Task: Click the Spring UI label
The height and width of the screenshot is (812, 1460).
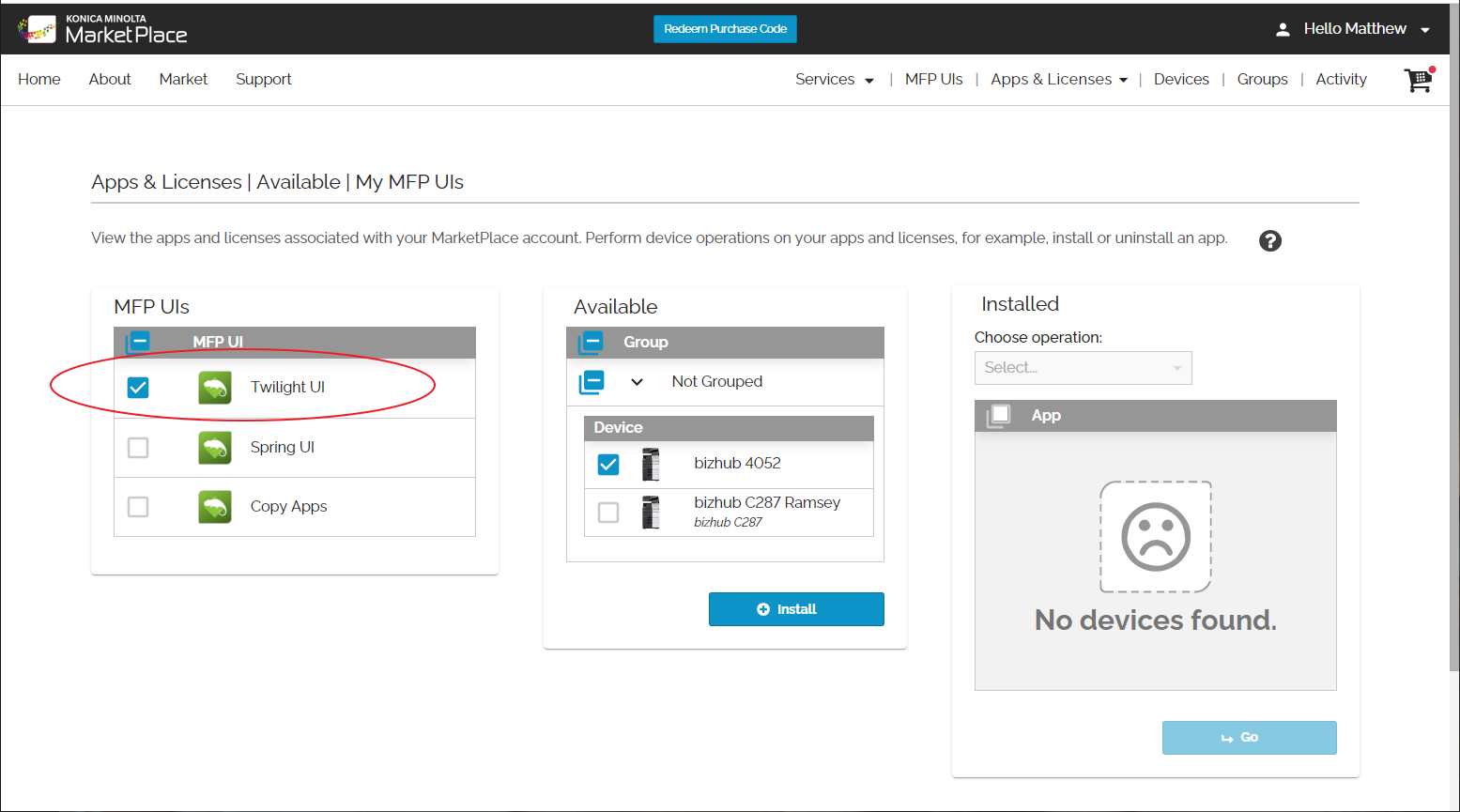Action: (283, 448)
